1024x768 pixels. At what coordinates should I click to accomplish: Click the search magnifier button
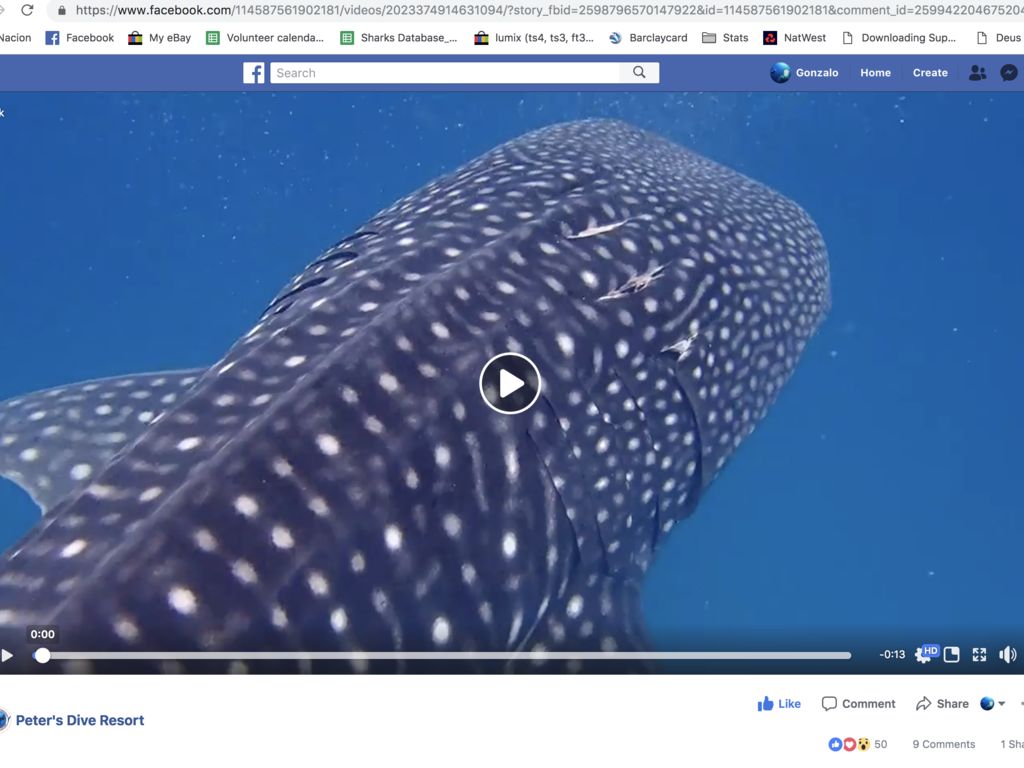tap(639, 73)
